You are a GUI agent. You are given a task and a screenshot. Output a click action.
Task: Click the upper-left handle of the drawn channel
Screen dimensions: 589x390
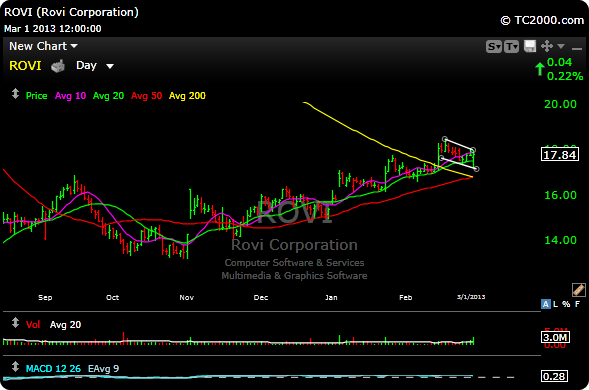pos(445,139)
